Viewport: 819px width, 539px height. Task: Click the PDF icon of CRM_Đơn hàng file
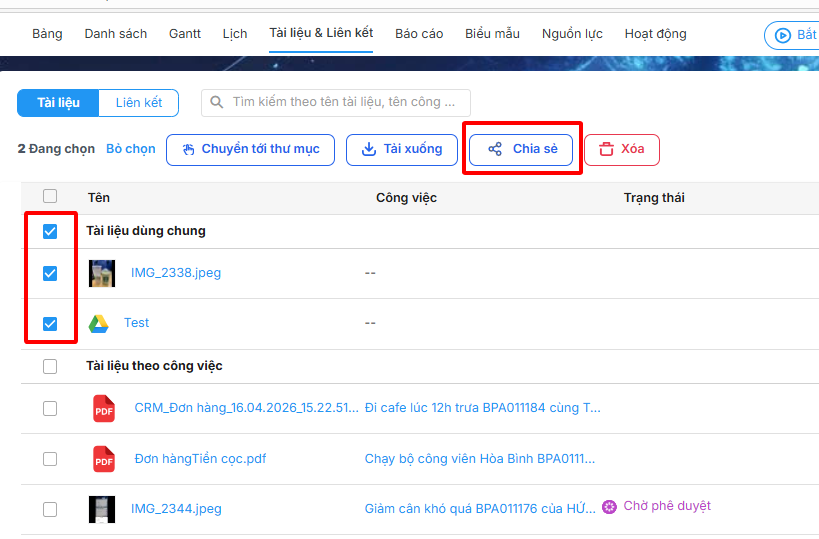(x=103, y=408)
